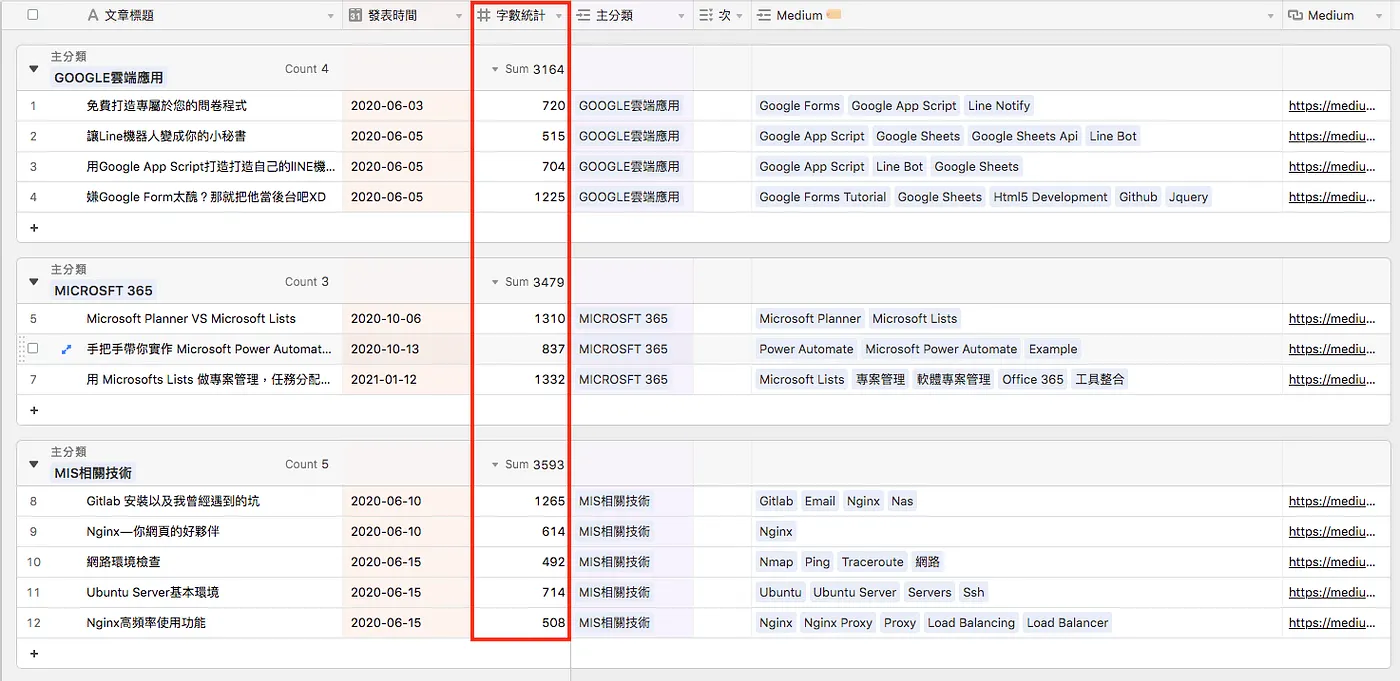
Task: Select word count cell 492
Action: pos(521,562)
